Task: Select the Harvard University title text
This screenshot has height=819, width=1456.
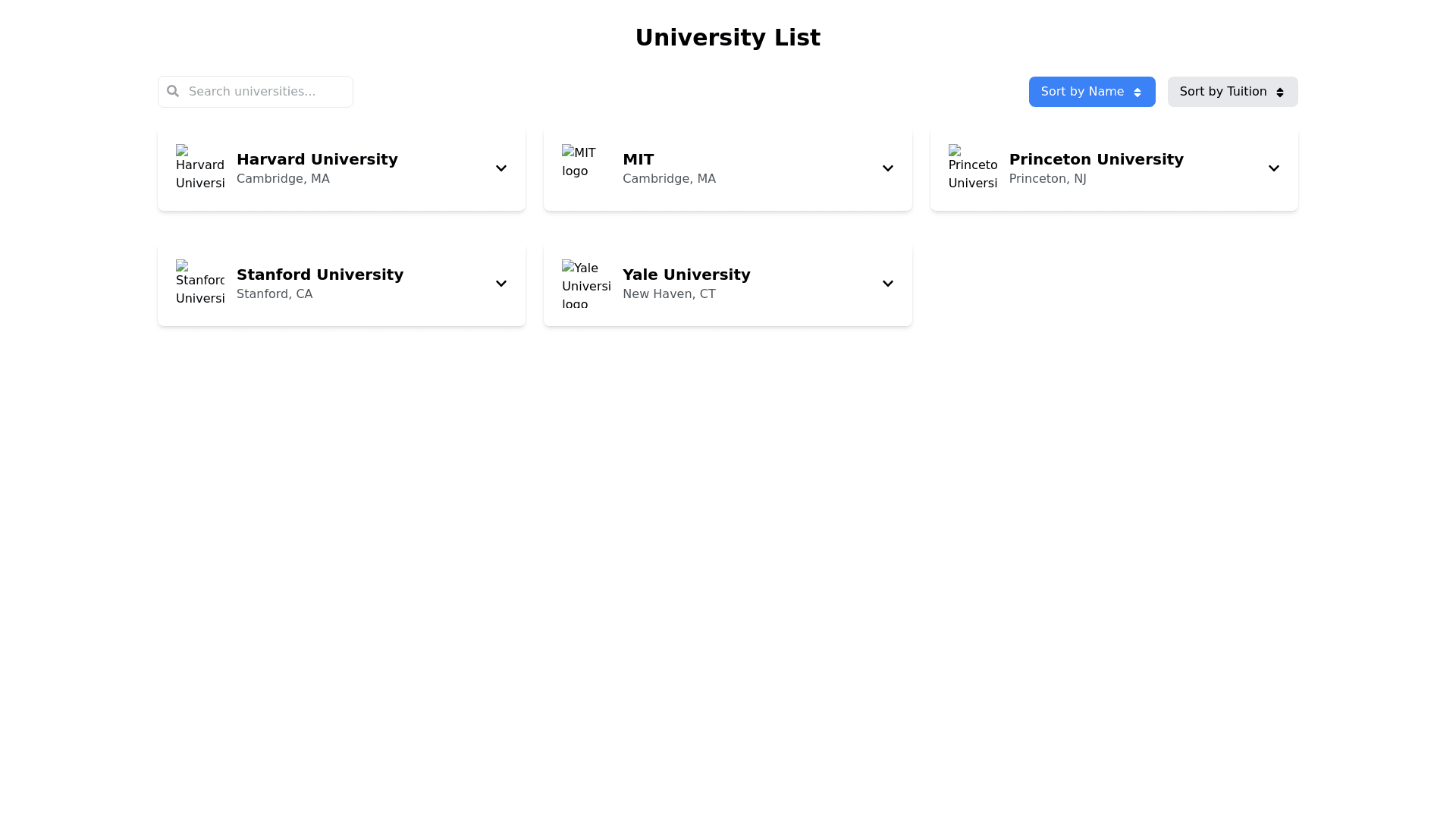Action: click(316, 159)
